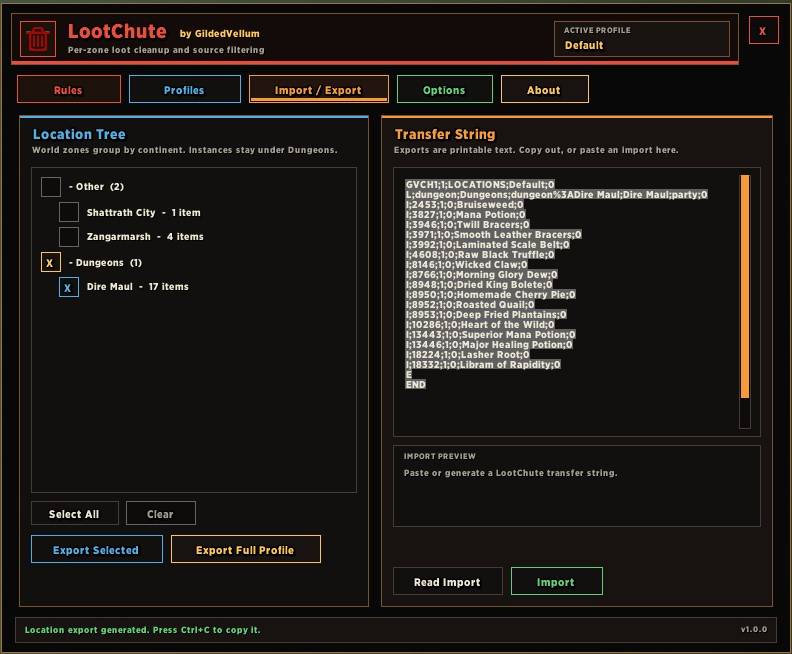Viewport: 792px width, 654px height.
Task: Click the Laminated Scale Belt line
Action: [487, 244]
